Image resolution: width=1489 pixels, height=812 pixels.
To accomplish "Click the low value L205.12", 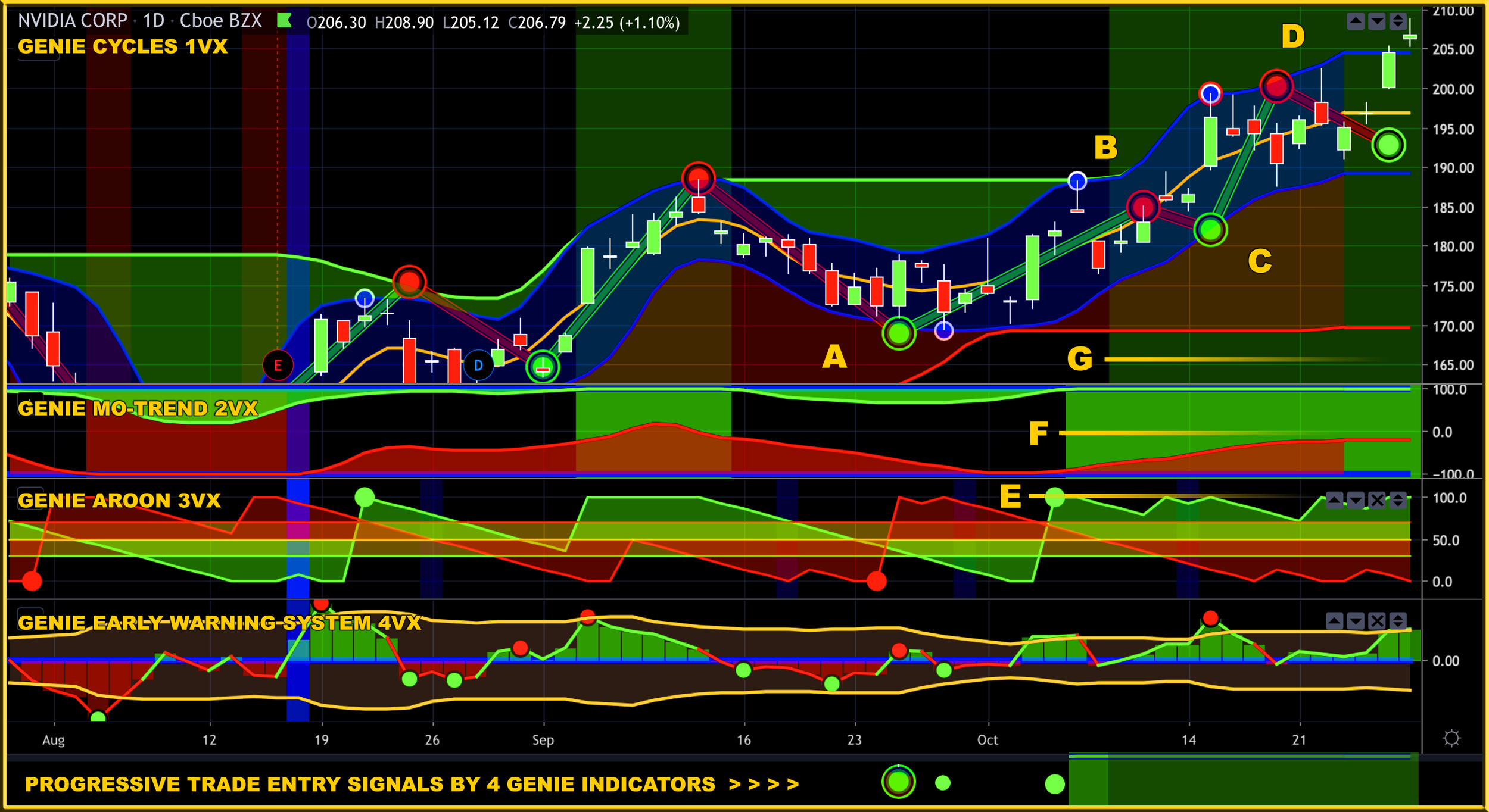I will 471,23.
